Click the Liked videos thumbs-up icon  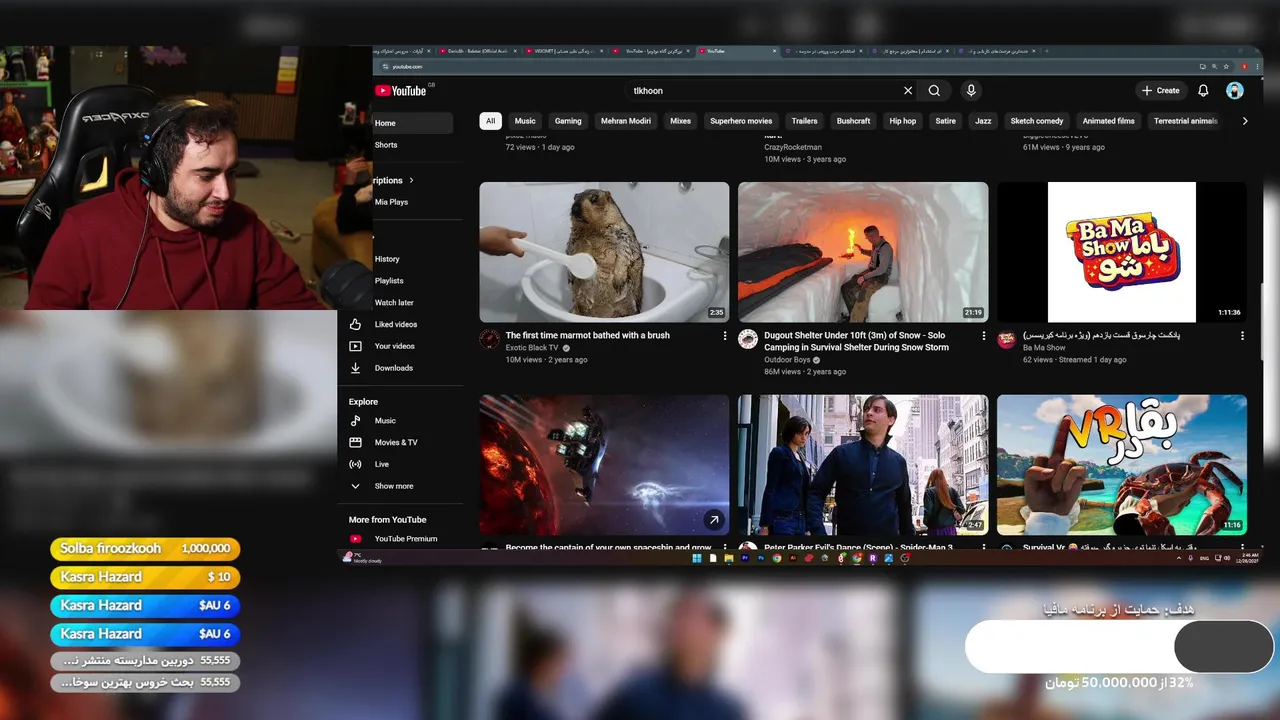pos(355,324)
